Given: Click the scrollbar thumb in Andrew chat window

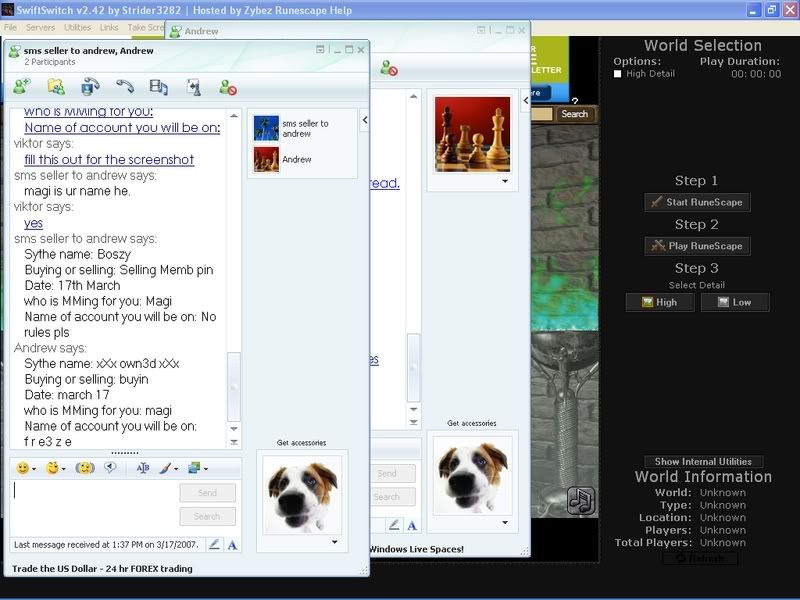Looking at the screenshot, I should tap(413, 367).
